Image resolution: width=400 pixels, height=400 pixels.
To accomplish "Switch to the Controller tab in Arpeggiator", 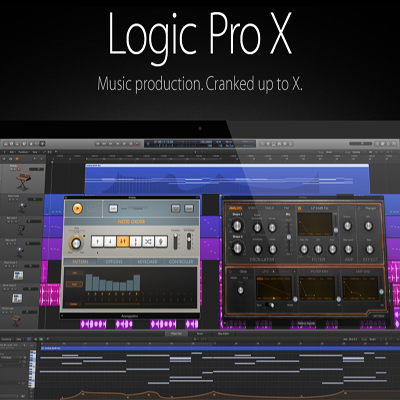I will pos(181,262).
